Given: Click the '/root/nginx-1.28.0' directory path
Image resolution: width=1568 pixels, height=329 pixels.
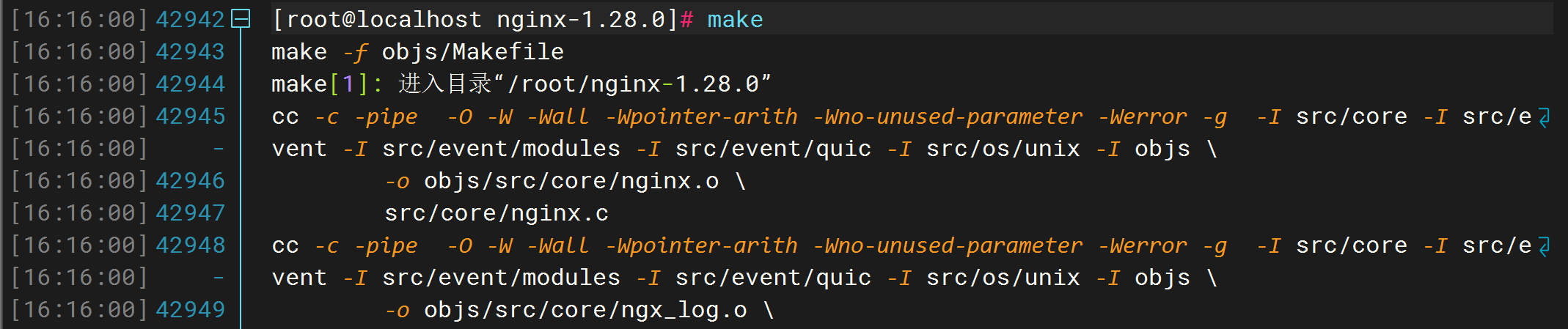Looking at the screenshot, I should click(634, 84).
